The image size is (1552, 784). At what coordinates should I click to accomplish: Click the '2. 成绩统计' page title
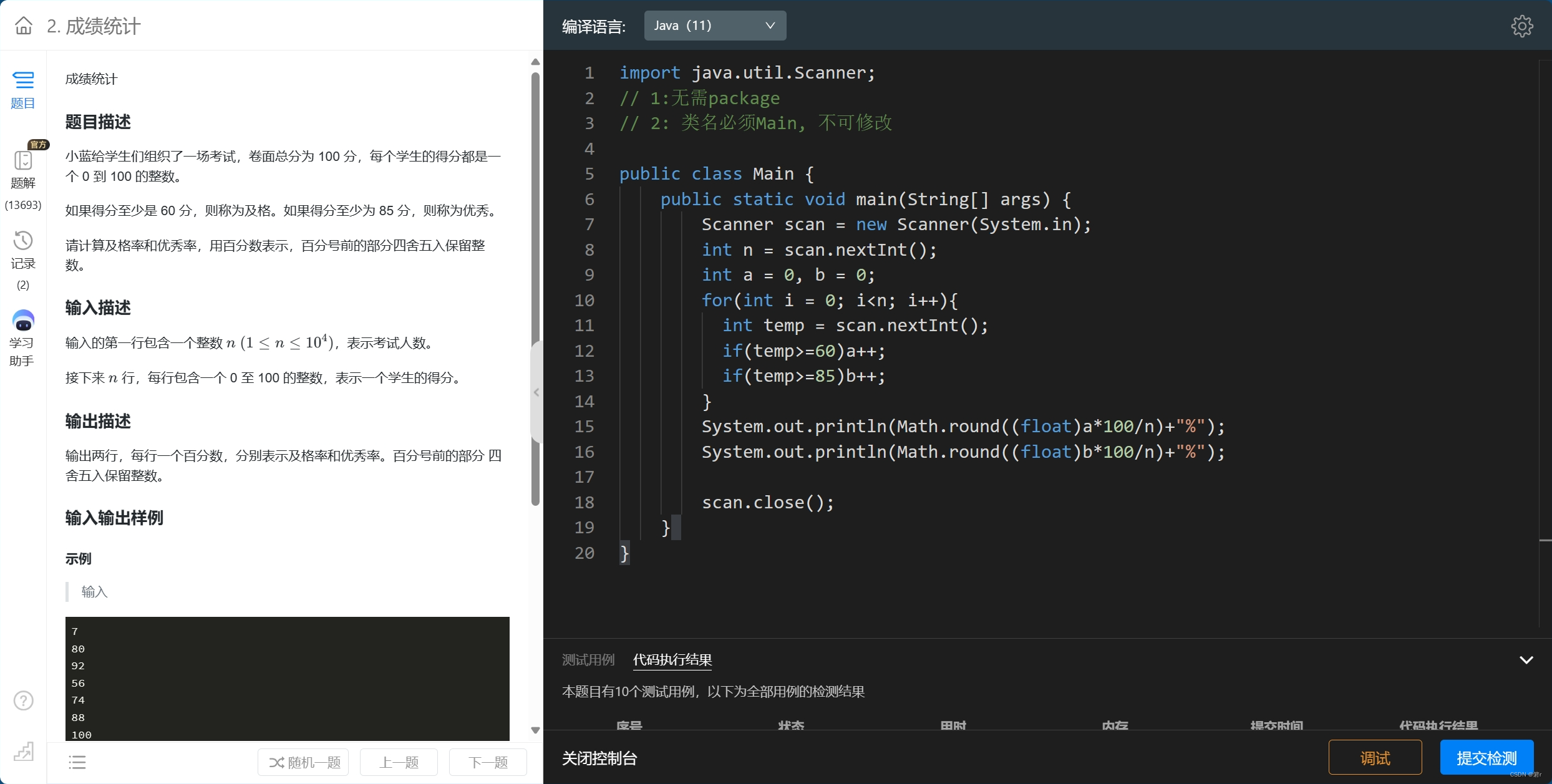pos(94,26)
